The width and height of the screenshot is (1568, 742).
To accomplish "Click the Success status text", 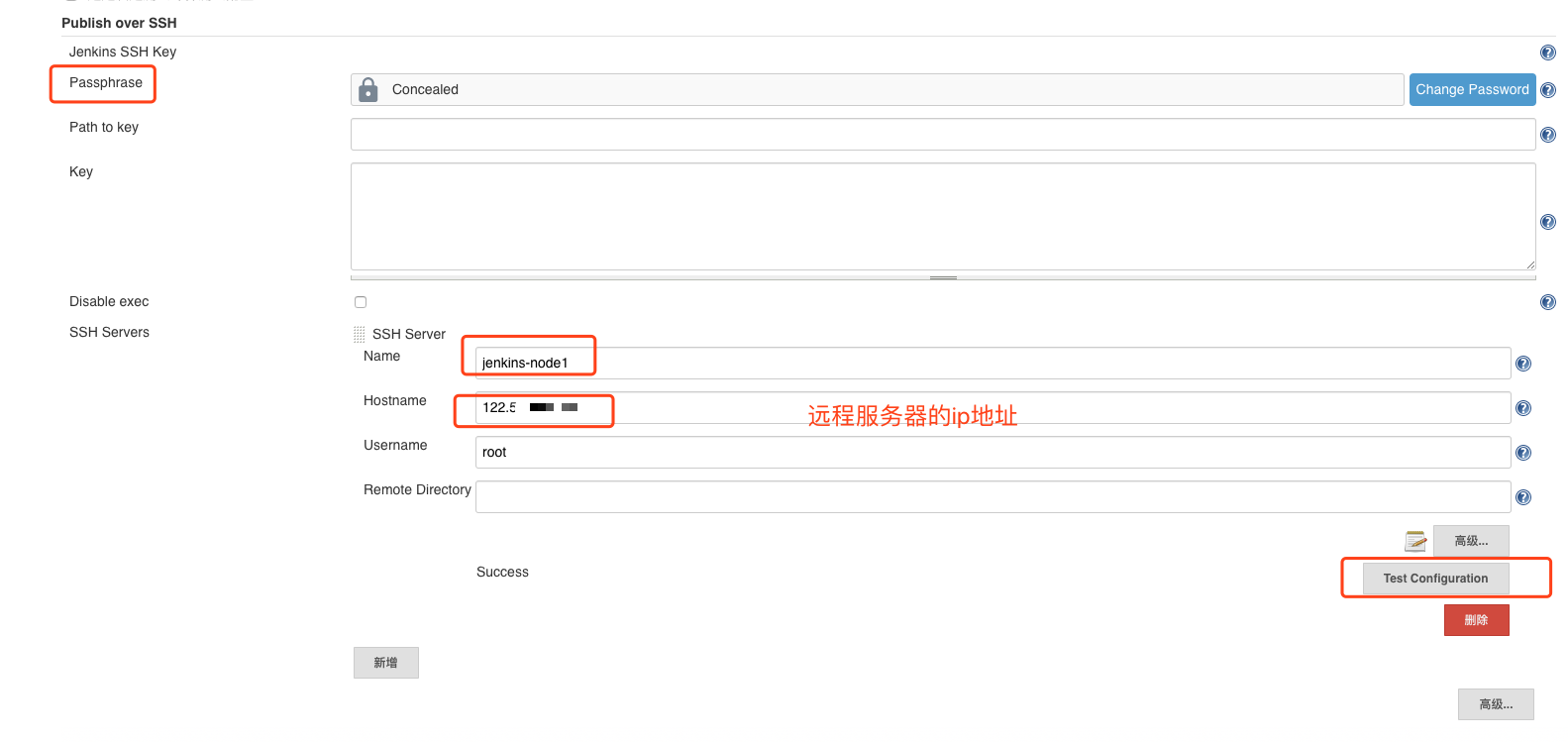I will 502,573.
